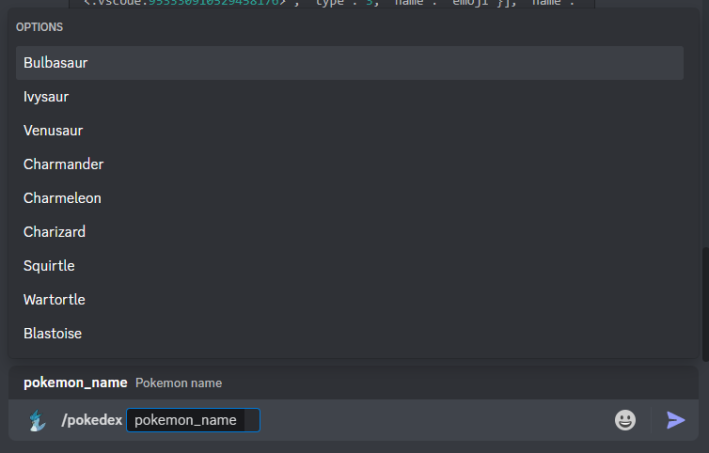Select Squirtle from options

350,266
